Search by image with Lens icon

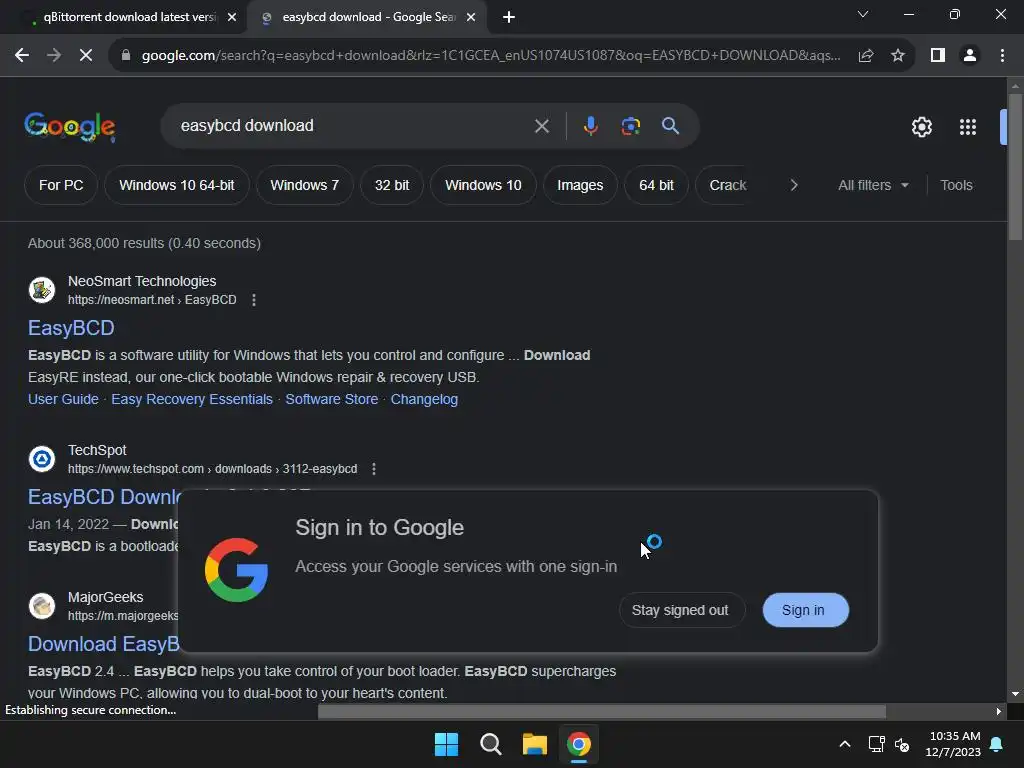point(631,126)
